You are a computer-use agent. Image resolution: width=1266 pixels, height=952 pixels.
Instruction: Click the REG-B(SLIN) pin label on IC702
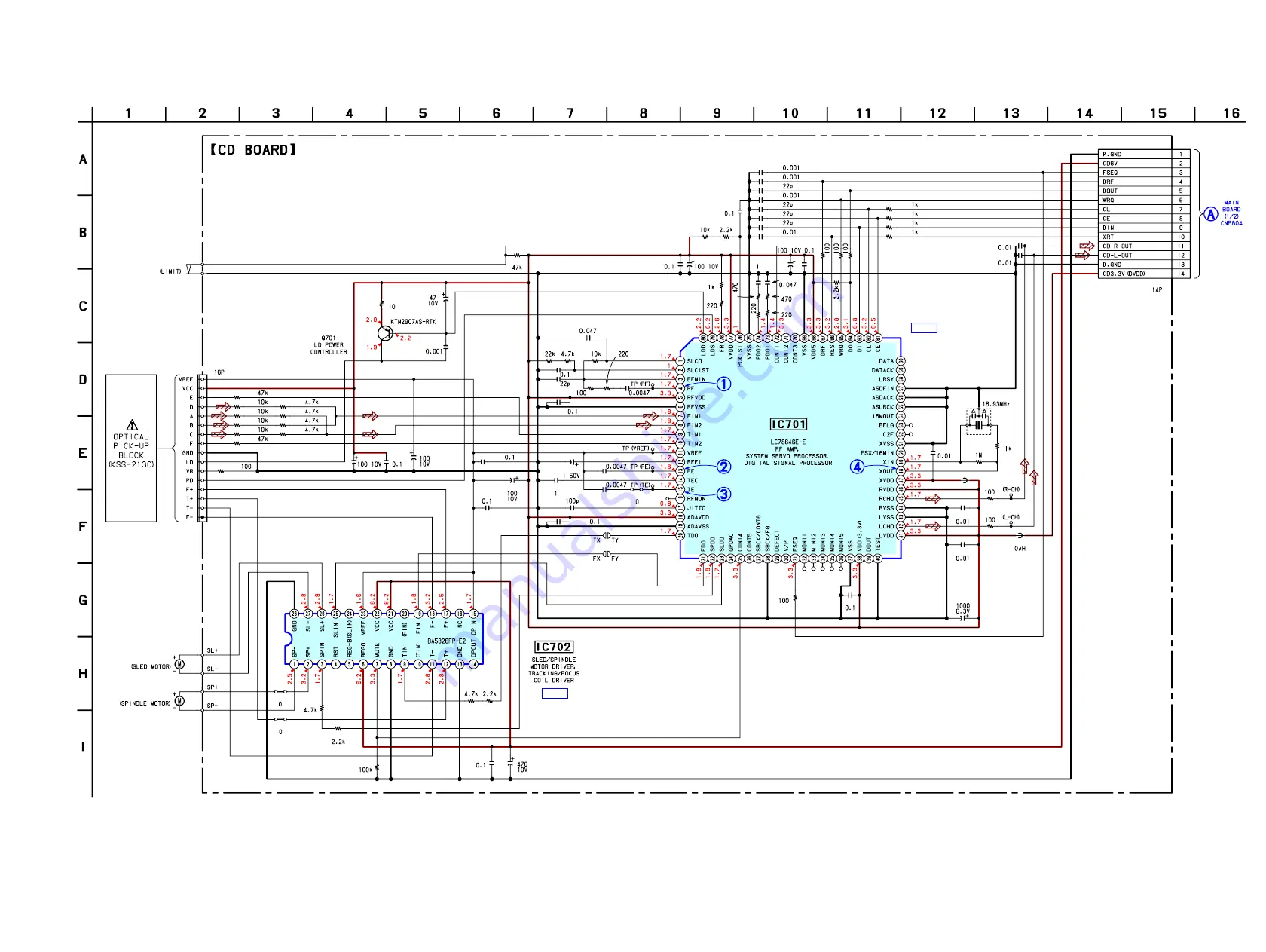tap(350, 639)
